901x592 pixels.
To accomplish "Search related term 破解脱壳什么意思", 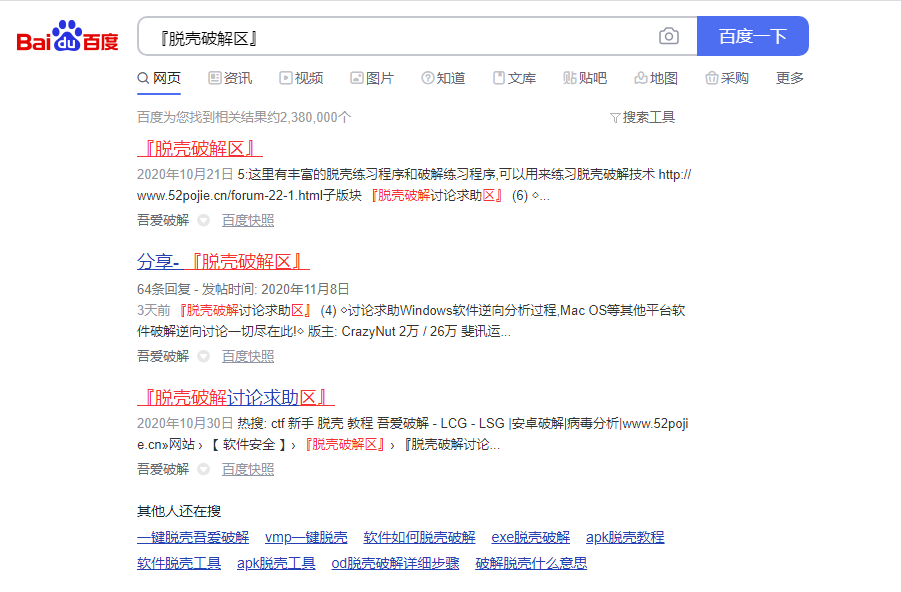I will point(532,563).
